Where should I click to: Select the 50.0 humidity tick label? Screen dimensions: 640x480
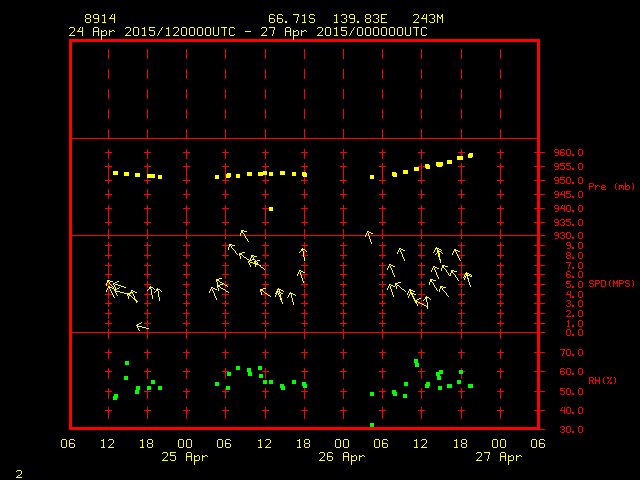571,391
